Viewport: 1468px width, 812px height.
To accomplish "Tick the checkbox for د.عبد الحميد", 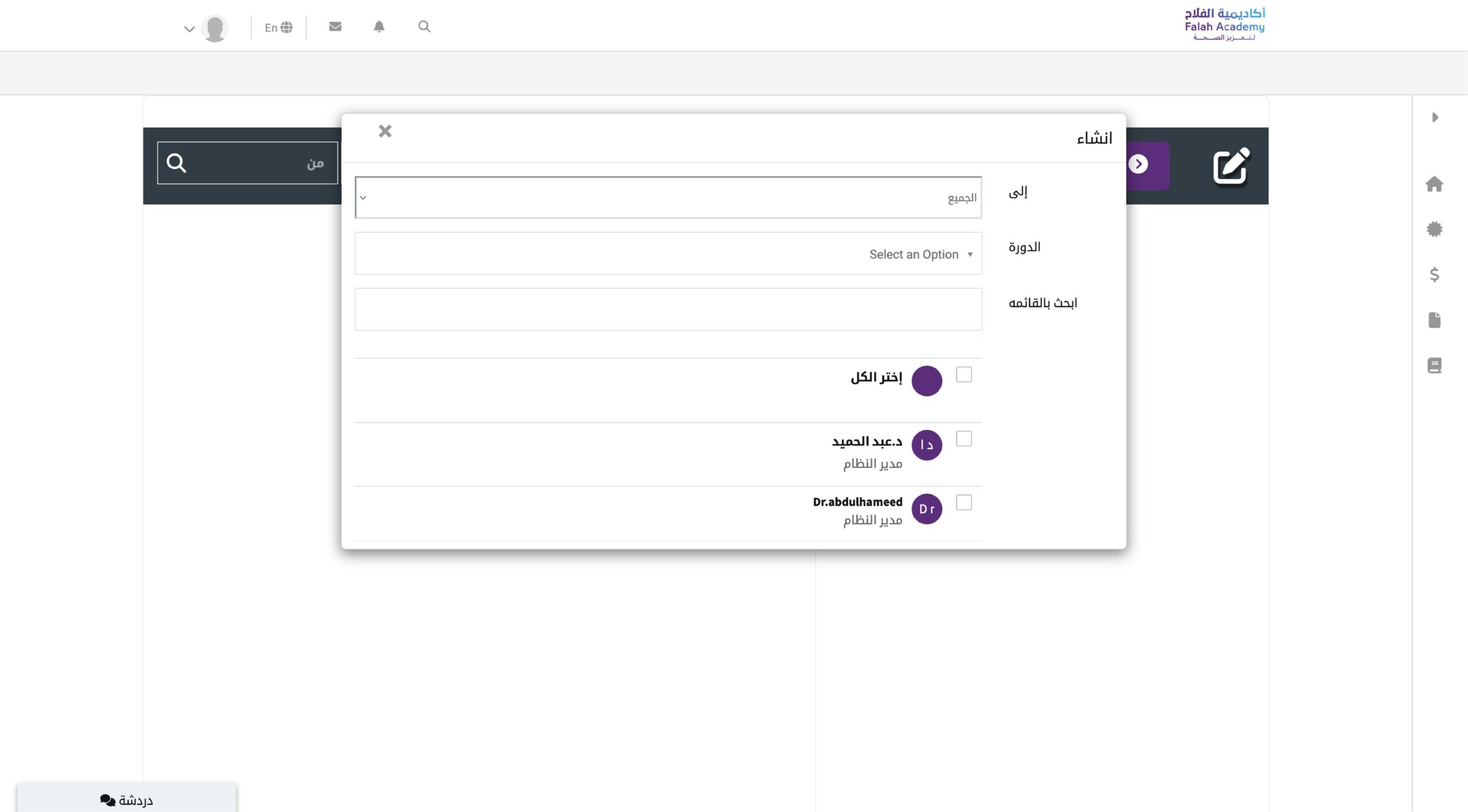I will pyautogui.click(x=964, y=439).
